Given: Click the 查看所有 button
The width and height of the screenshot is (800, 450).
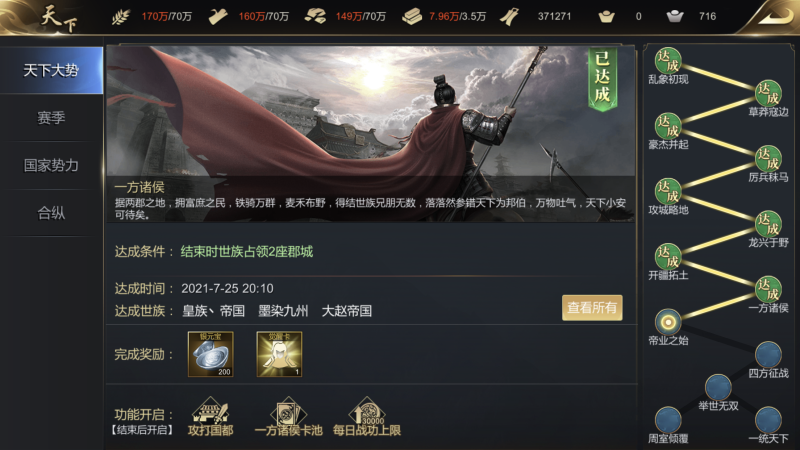Looking at the screenshot, I should click(592, 308).
